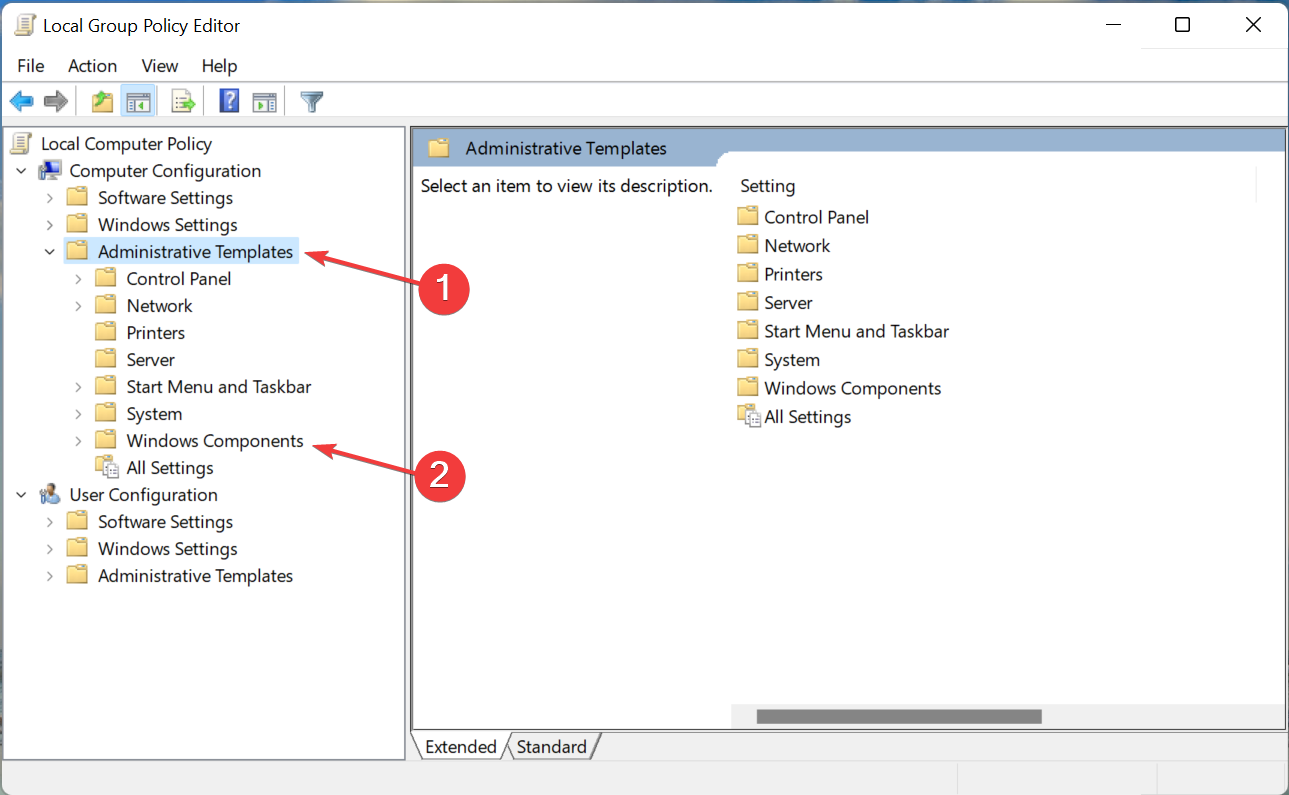Select the Computer Configuration tree node

[165, 171]
